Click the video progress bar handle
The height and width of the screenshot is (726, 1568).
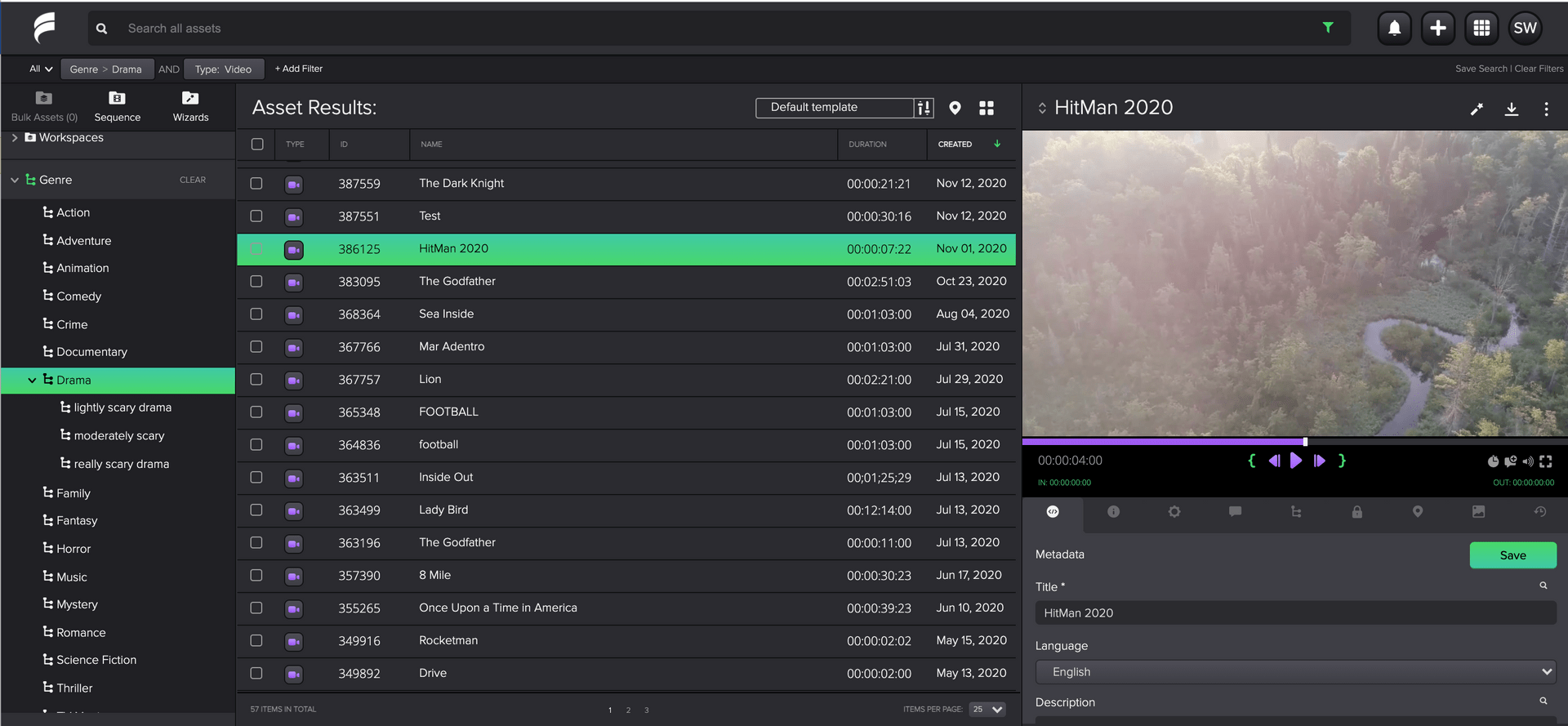point(1305,442)
